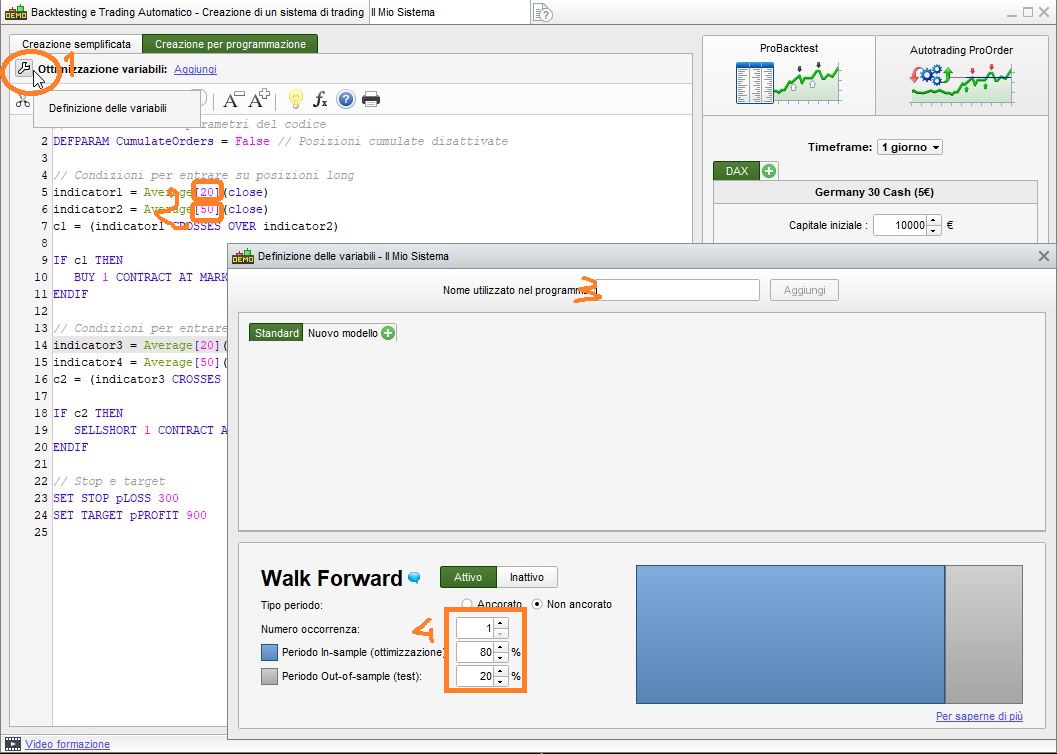Screen dimensions: 1057x754
Task: Open the light bulb hints icon
Action: pyautogui.click(x=295, y=99)
